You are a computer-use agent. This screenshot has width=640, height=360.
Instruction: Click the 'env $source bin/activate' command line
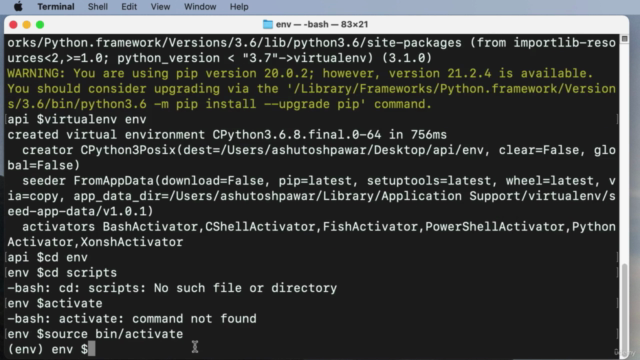pyautogui.click(x=95, y=334)
